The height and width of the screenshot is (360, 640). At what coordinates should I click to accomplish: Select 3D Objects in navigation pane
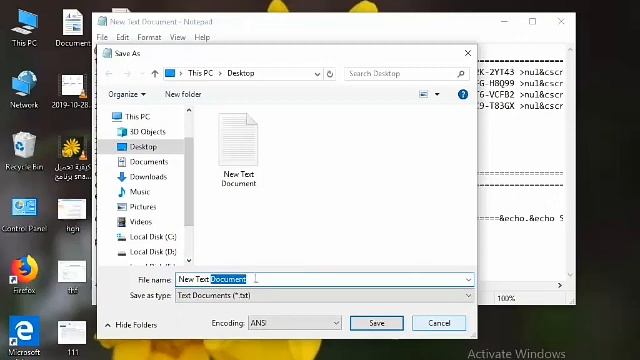(141, 132)
